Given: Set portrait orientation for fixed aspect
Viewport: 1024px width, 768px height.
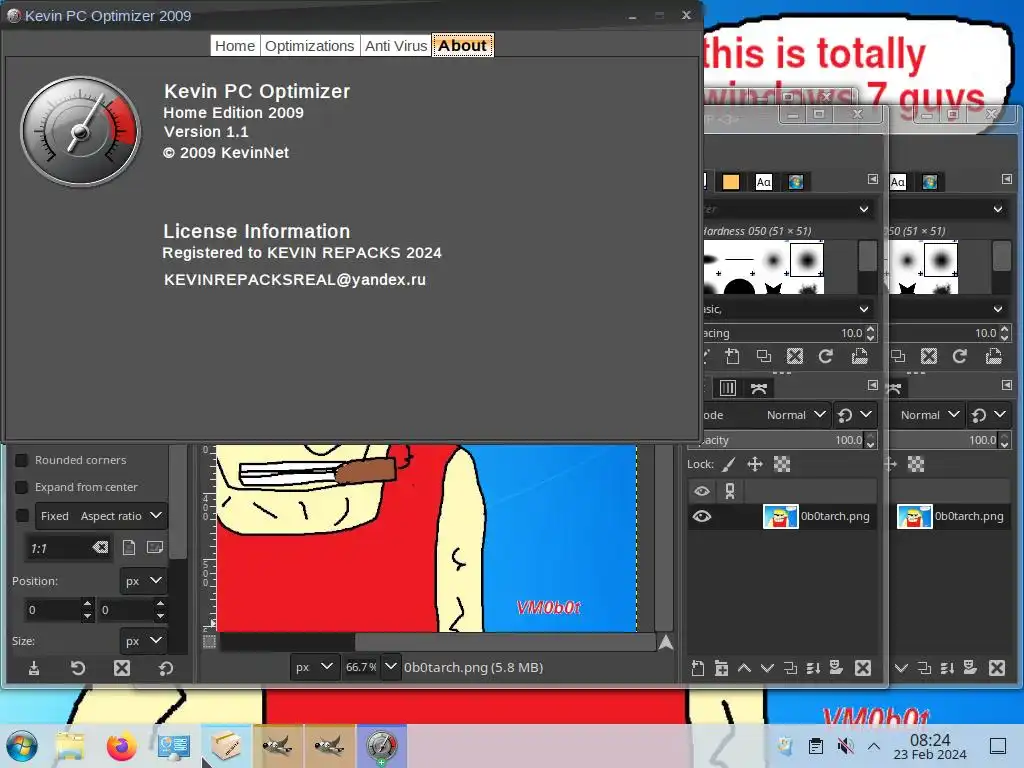Looking at the screenshot, I should tap(129, 547).
